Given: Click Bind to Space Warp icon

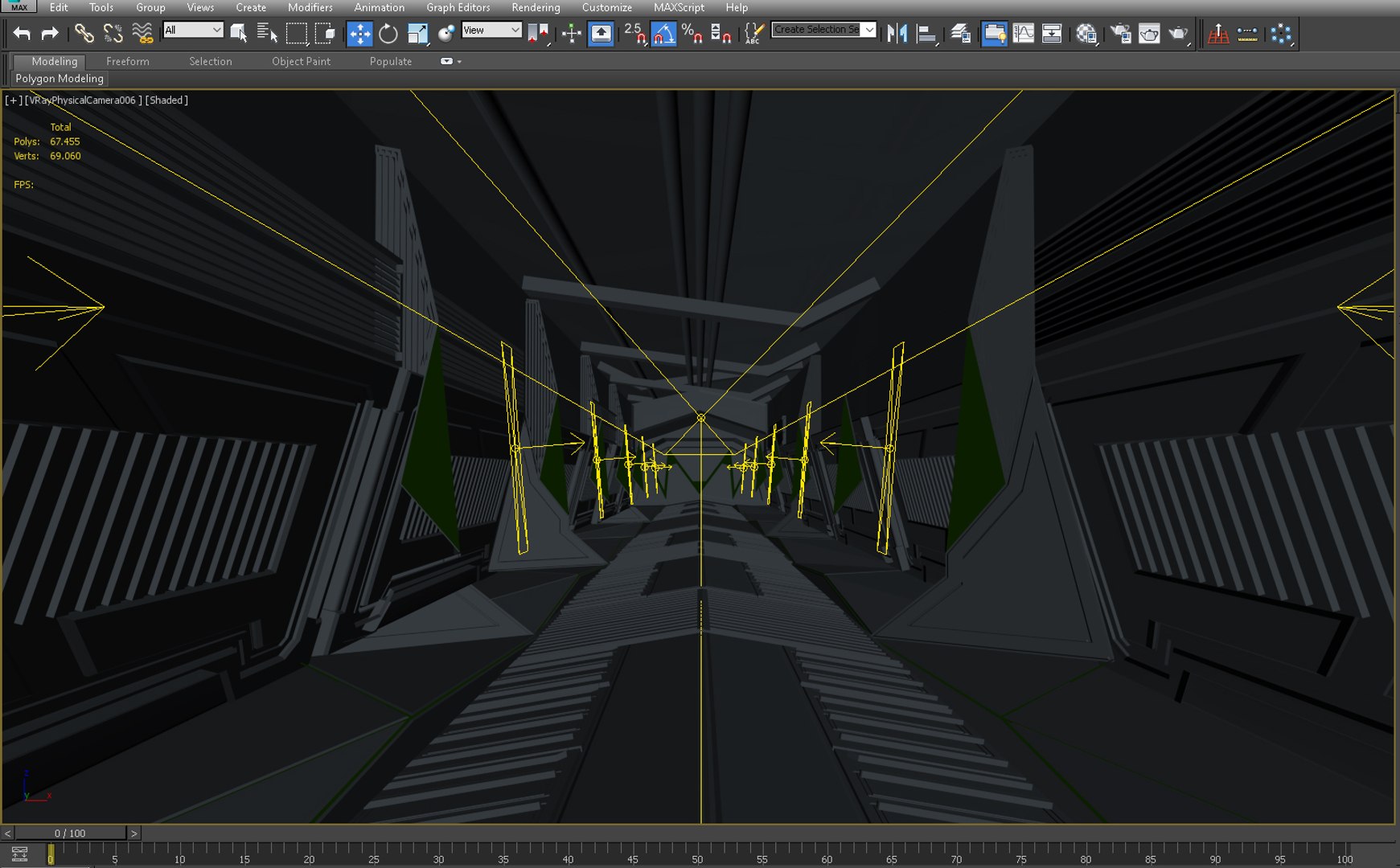Looking at the screenshot, I should click(142, 34).
